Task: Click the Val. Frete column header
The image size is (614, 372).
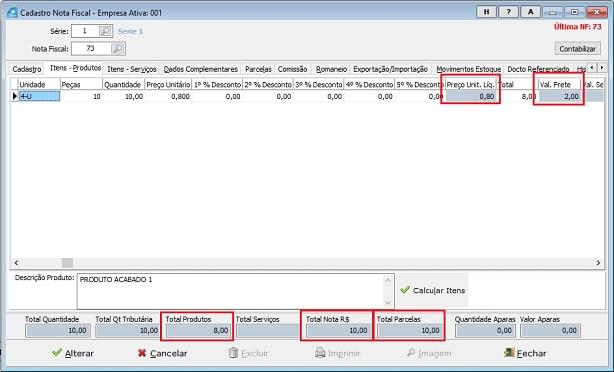Action: 560,85
